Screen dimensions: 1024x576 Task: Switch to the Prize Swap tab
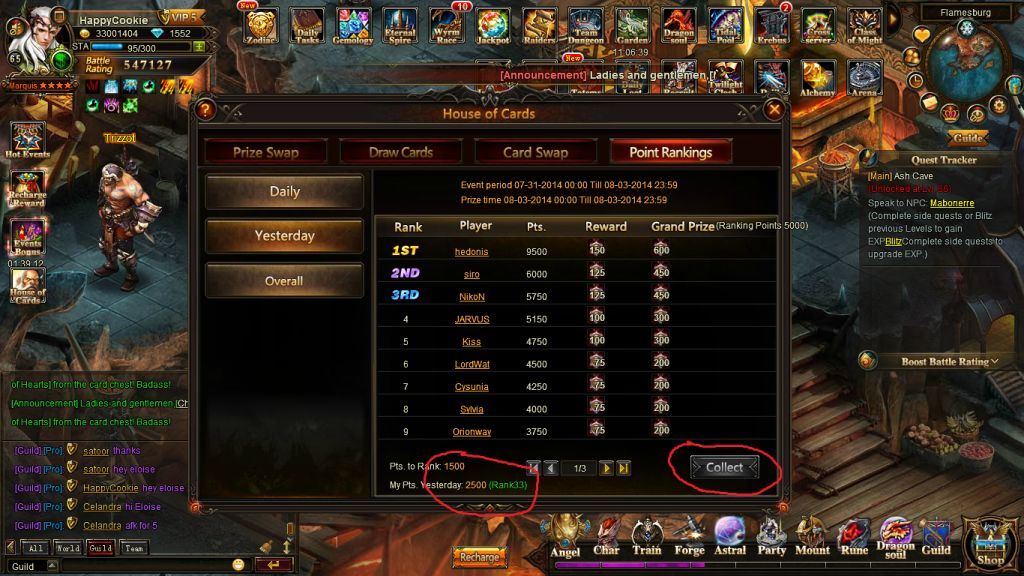(x=266, y=152)
